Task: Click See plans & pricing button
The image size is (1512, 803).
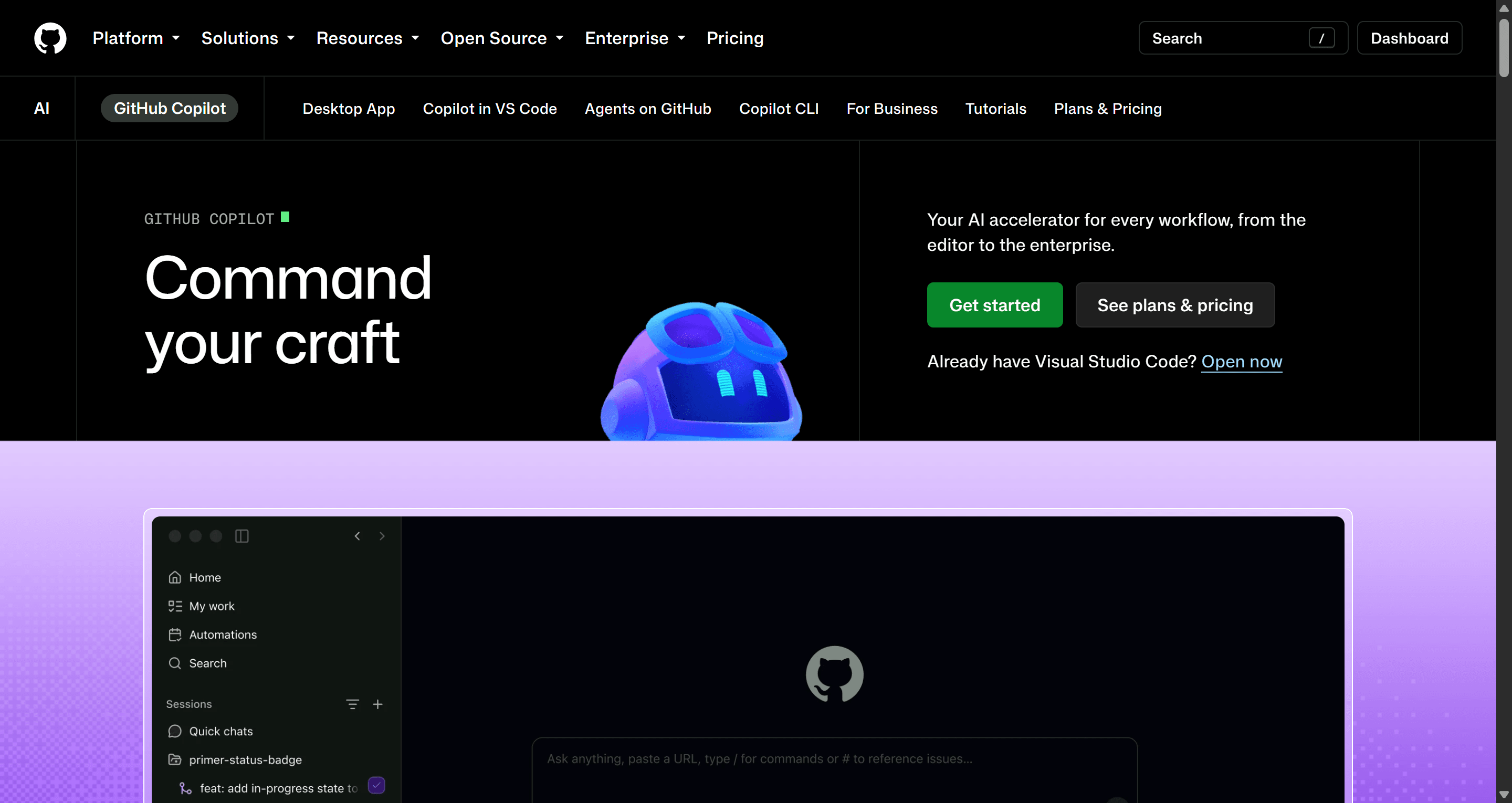Action: point(1175,305)
